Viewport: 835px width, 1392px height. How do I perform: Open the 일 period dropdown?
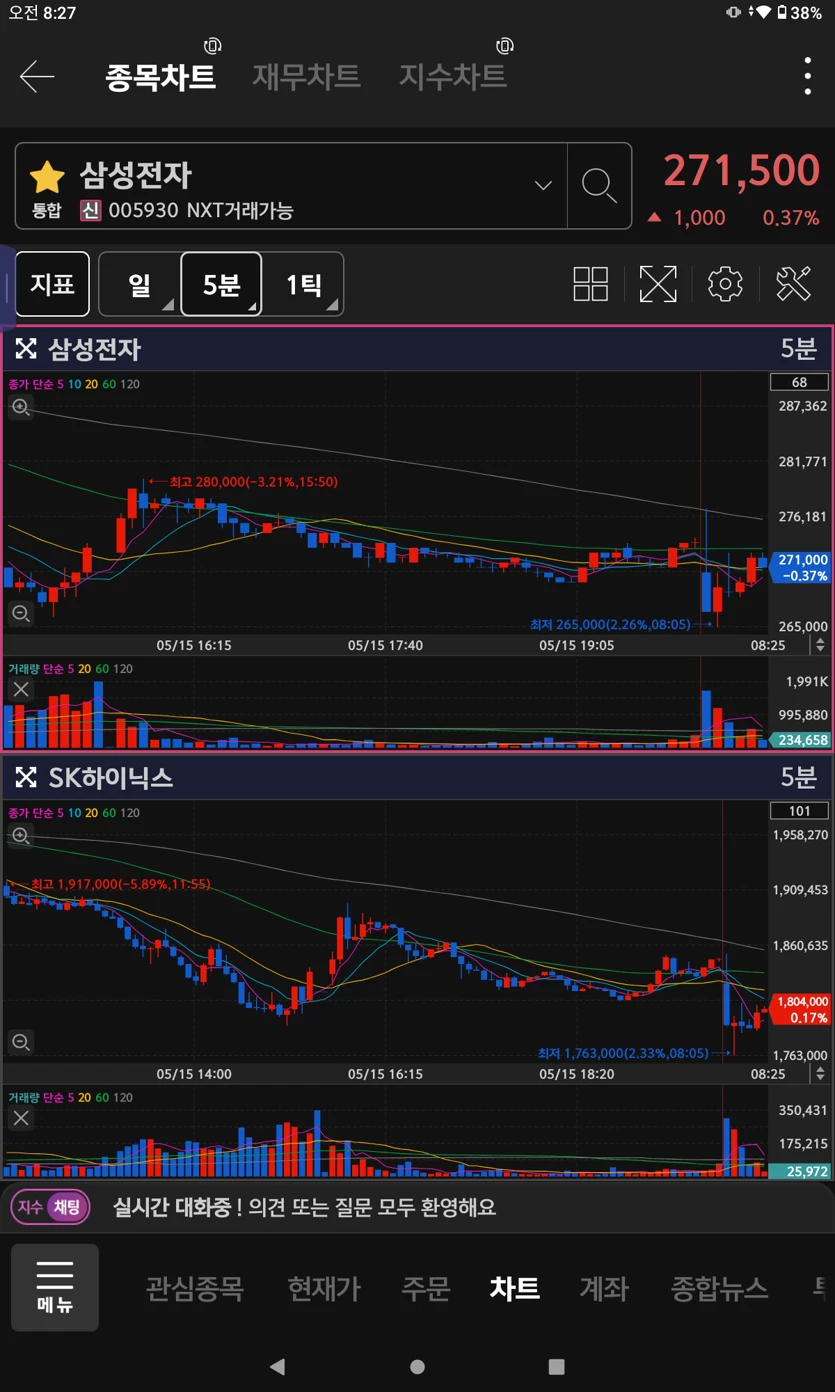tap(139, 284)
